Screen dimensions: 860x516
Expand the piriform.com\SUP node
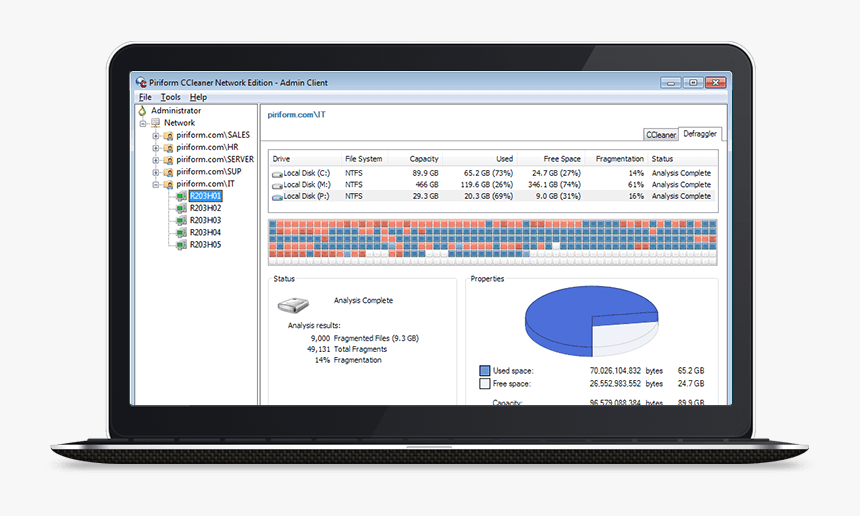click(x=155, y=172)
